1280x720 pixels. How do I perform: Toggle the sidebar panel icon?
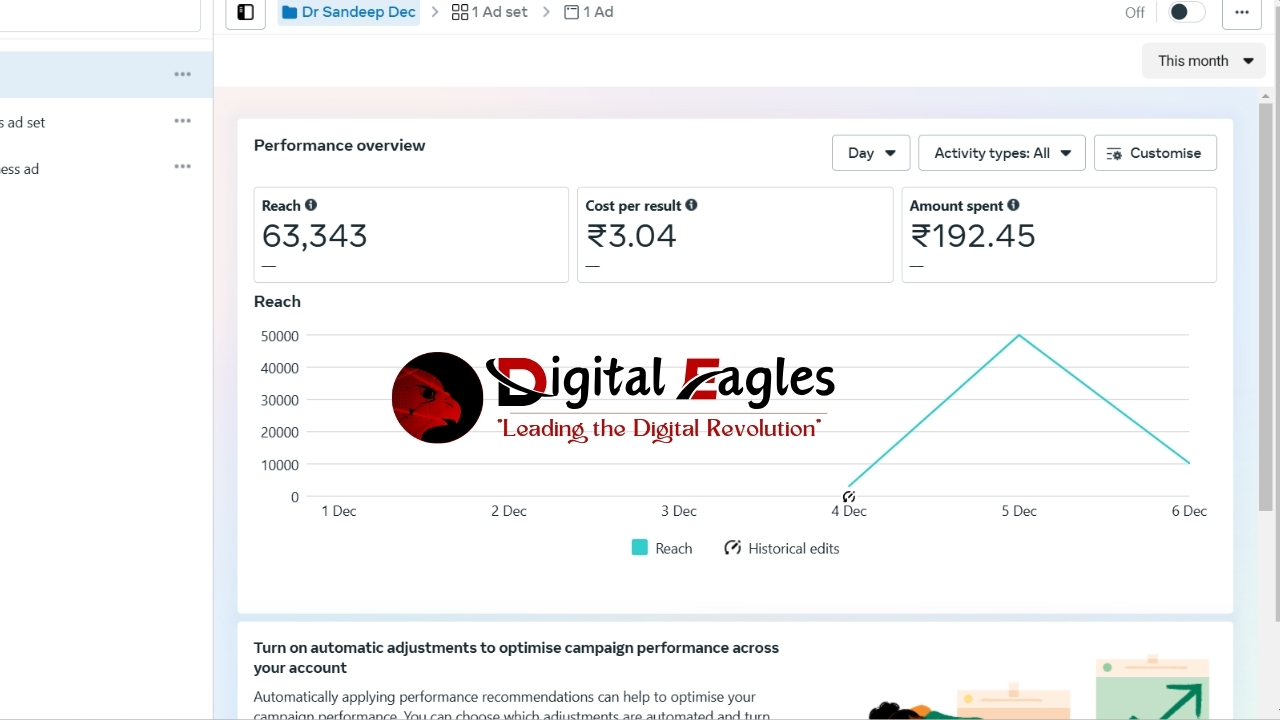click(x=245, y=13)
